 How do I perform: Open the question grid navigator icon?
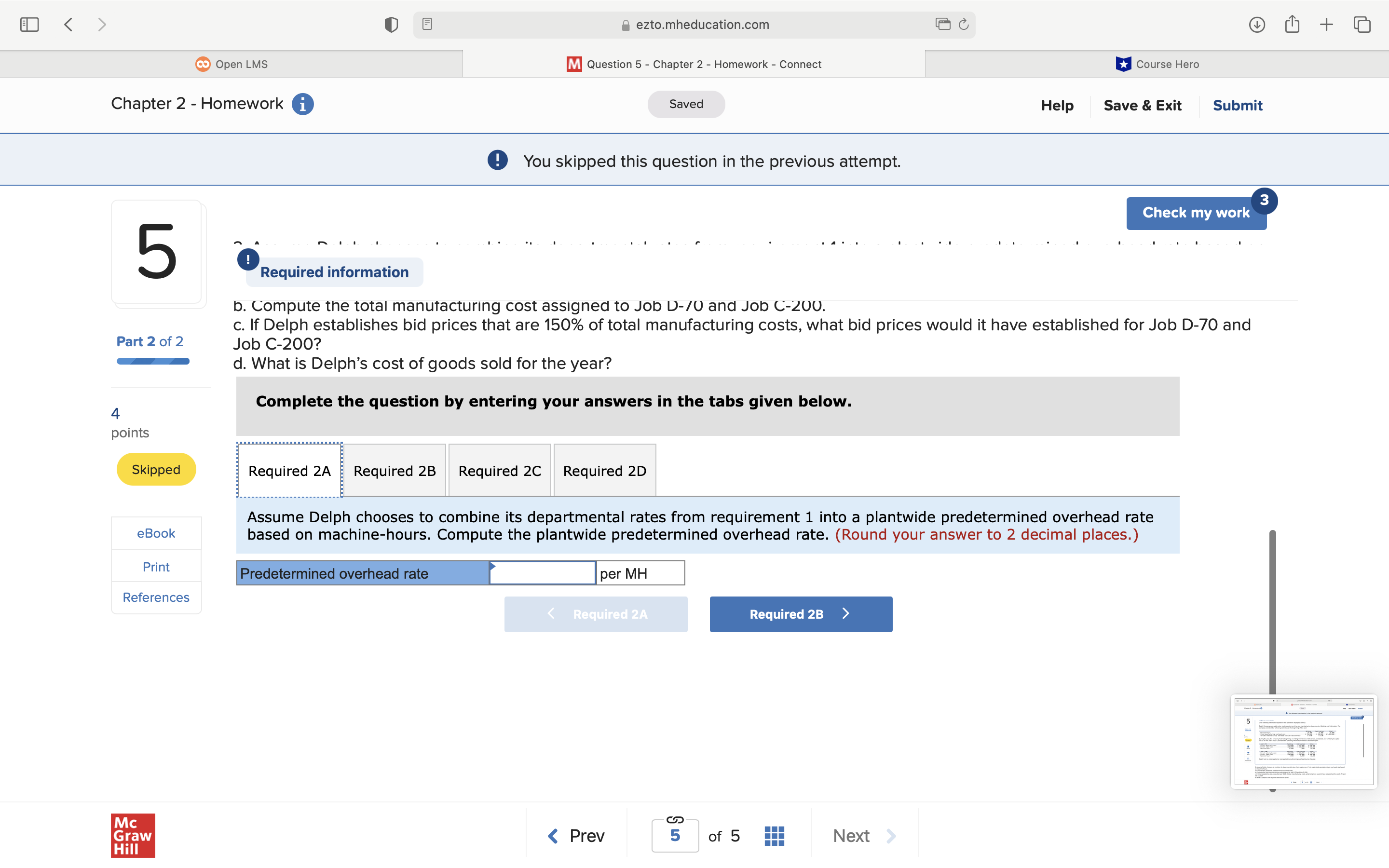point(774,835)
